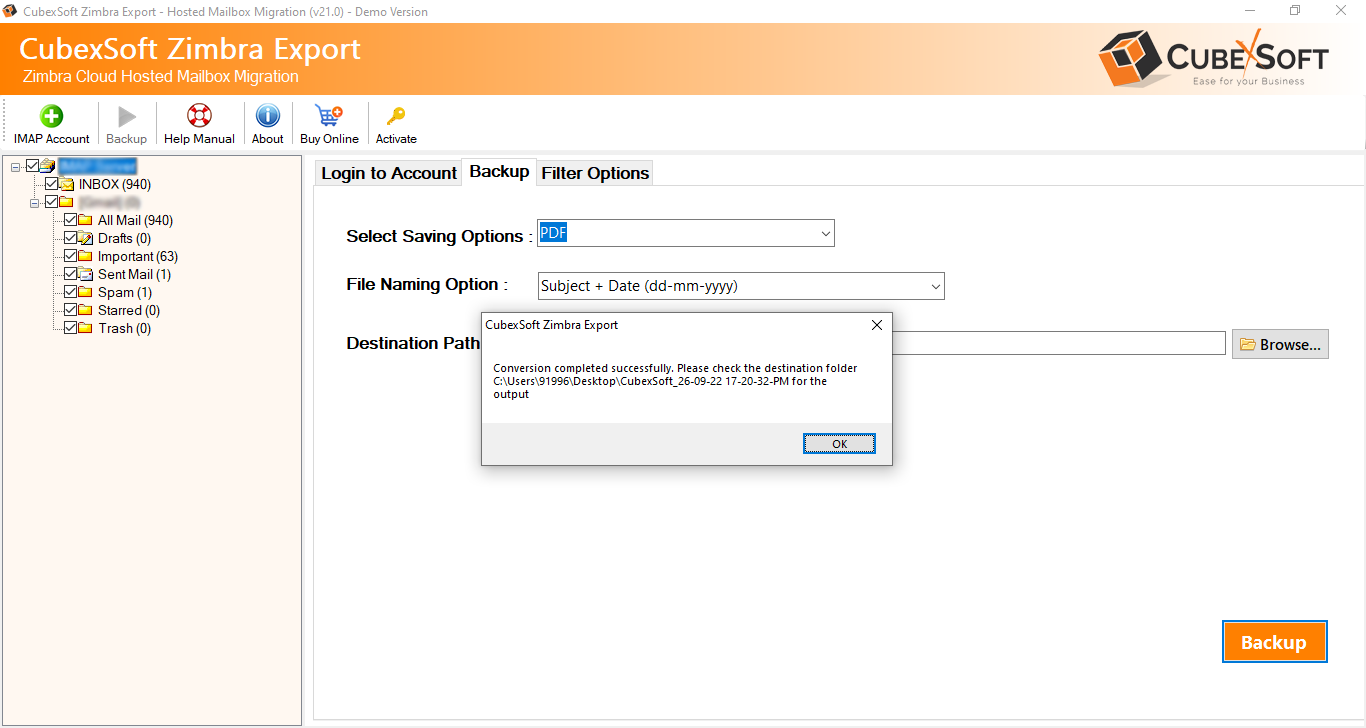This screenshot has width=1366, height=728.
Task: Select the Trash (0) label
Action: tap(124, 328)
